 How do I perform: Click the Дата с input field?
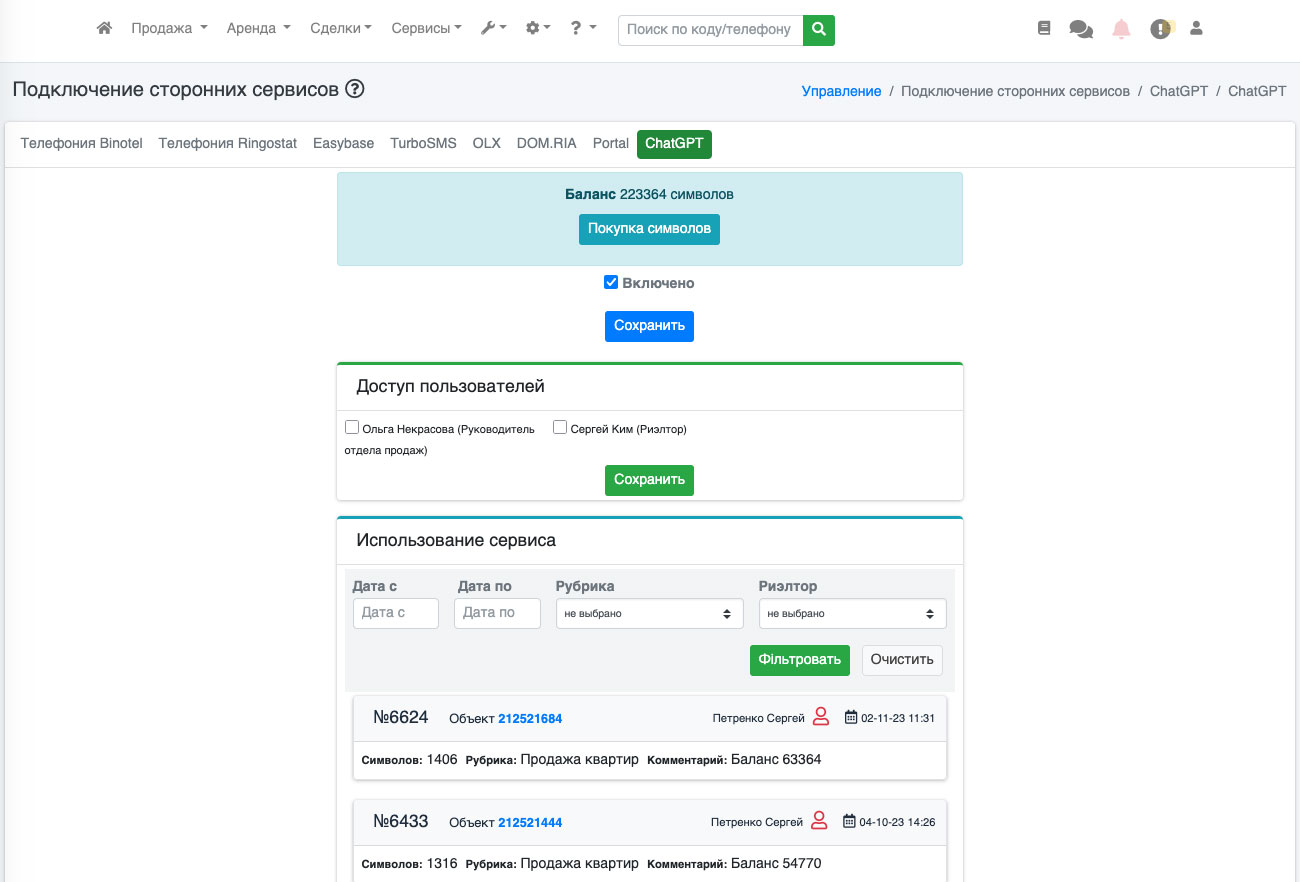396,613
